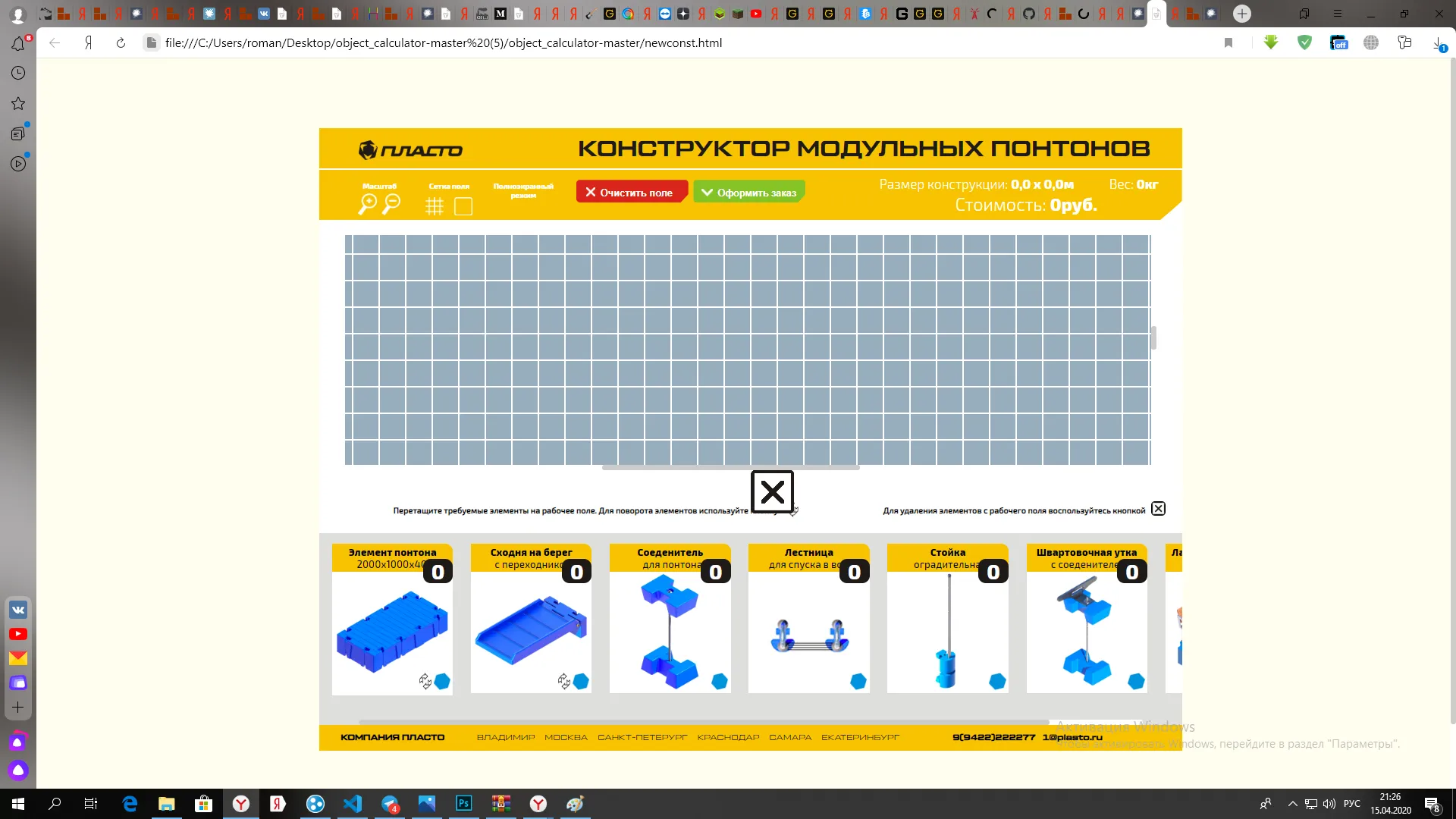Click the Очистить поле button

(632, 192)
